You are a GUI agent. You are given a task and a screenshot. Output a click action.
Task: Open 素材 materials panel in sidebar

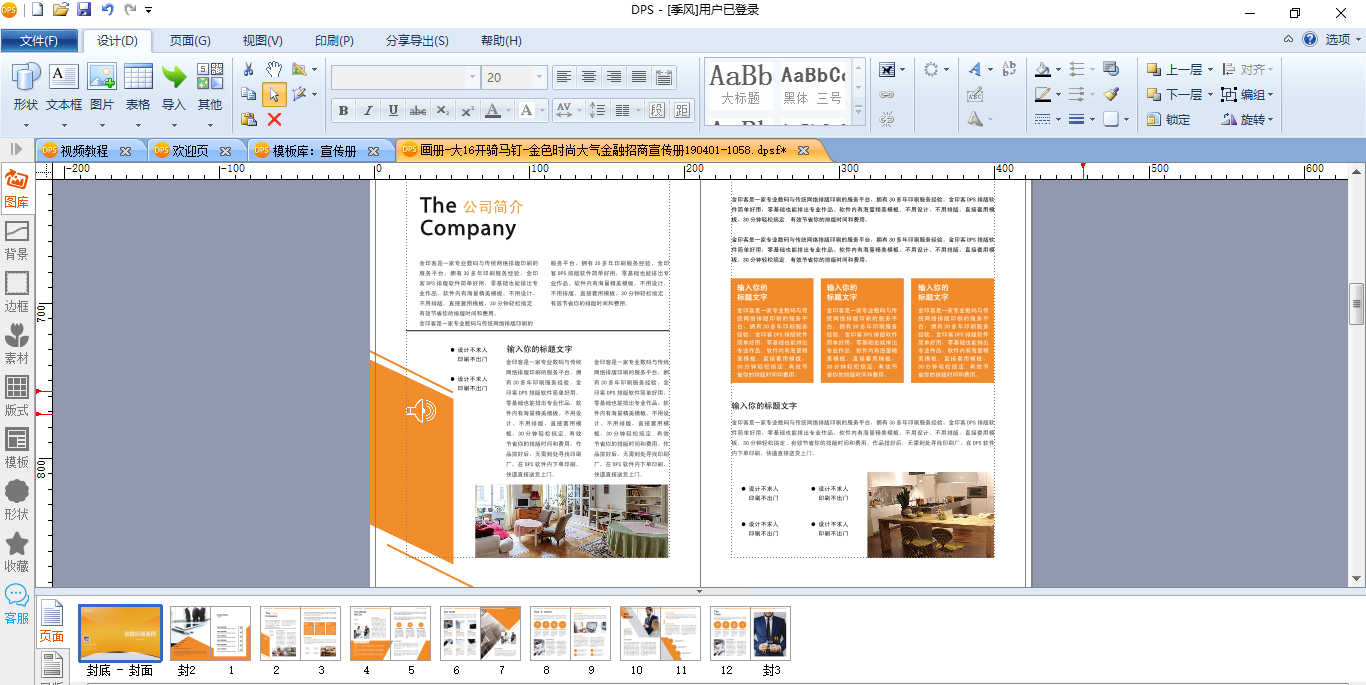point(17,343)
